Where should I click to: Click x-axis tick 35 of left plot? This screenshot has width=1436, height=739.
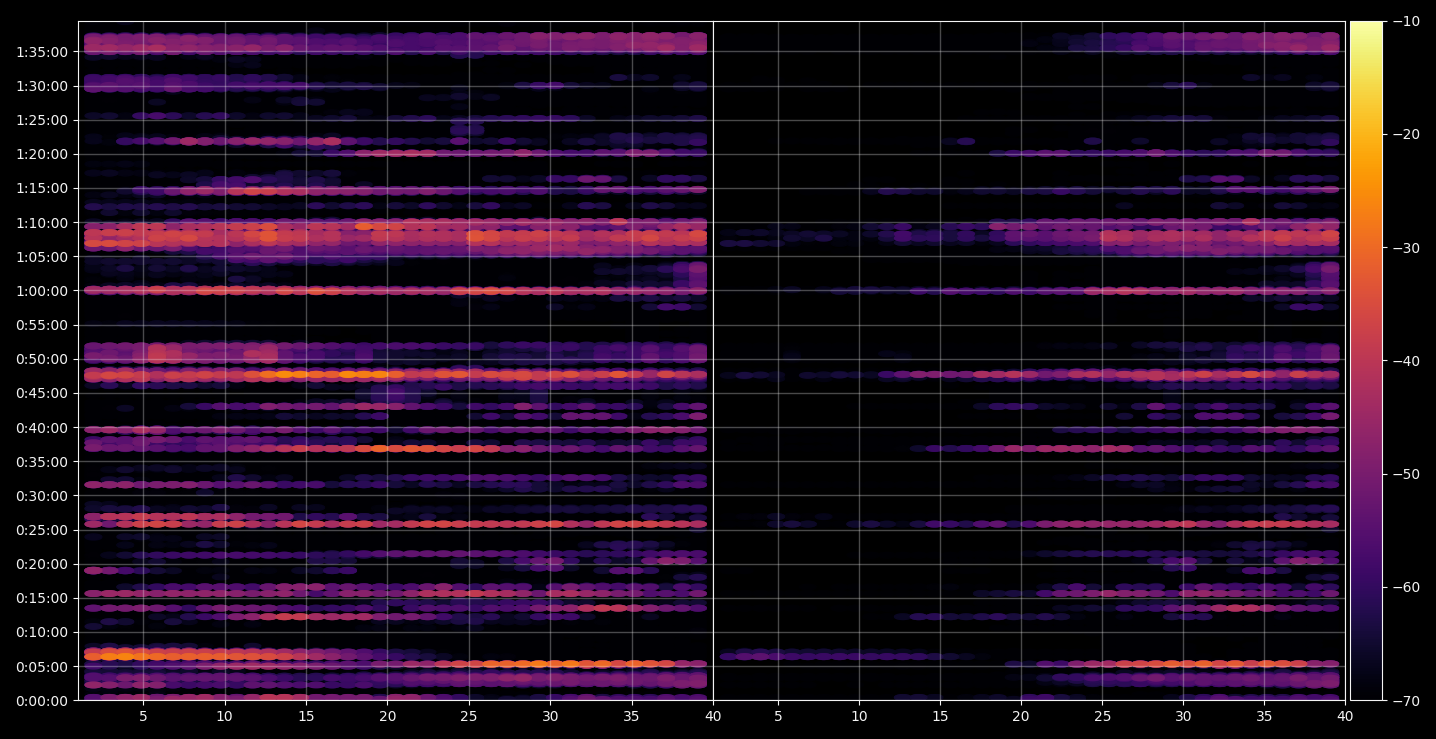click(632, 716)
